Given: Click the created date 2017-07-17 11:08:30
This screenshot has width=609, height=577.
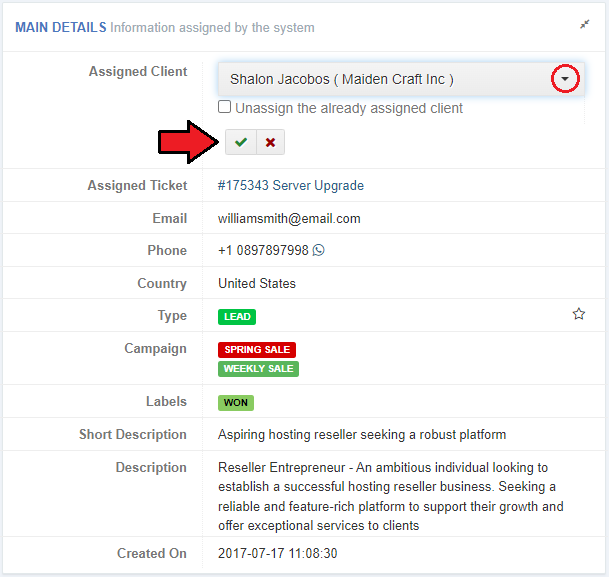Looking at the screenshot, I should 278,553.
